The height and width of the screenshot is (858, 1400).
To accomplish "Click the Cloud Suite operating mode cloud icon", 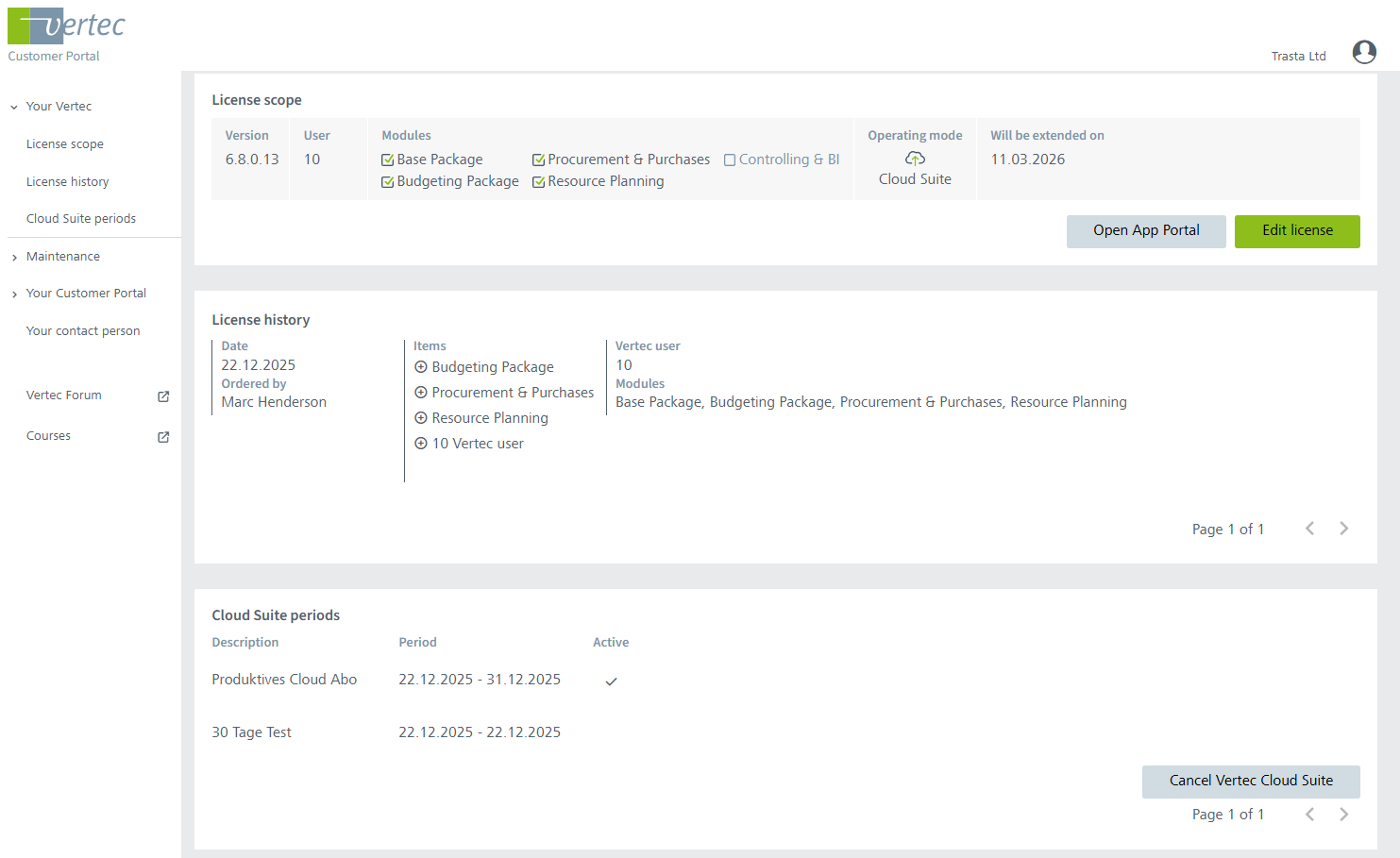I will (915, 159).
